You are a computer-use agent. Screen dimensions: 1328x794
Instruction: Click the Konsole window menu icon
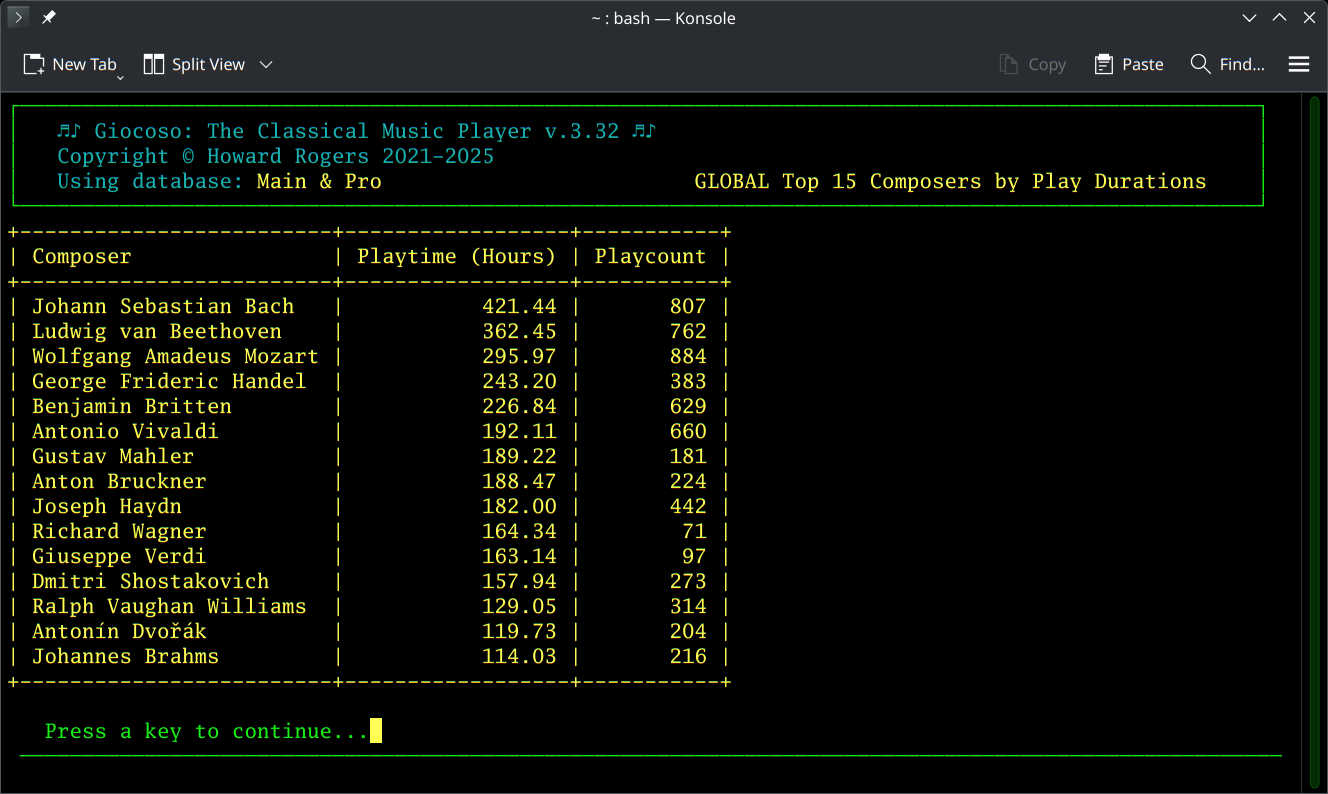18,18
